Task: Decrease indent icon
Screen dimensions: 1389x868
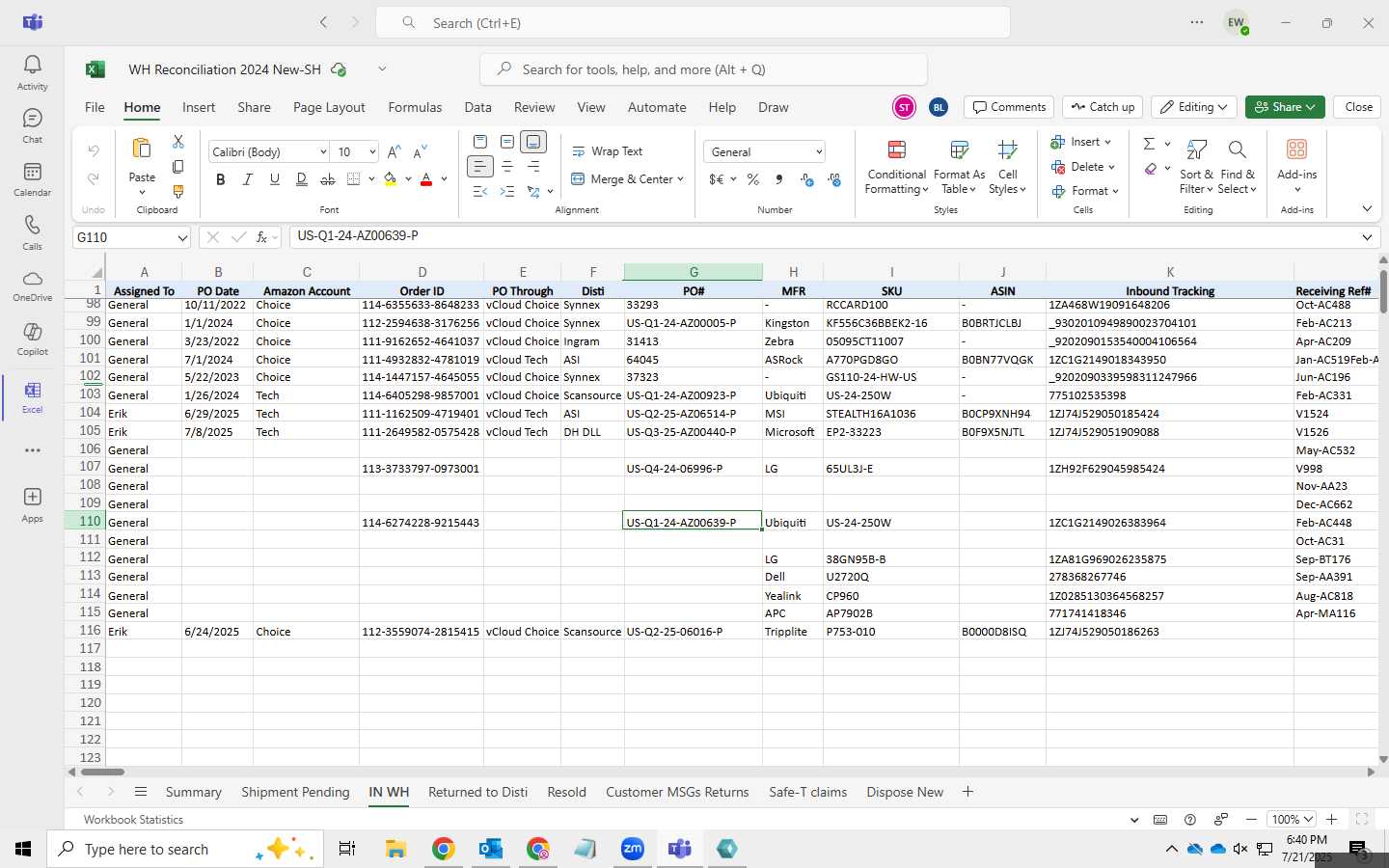Action: (480, 191)
